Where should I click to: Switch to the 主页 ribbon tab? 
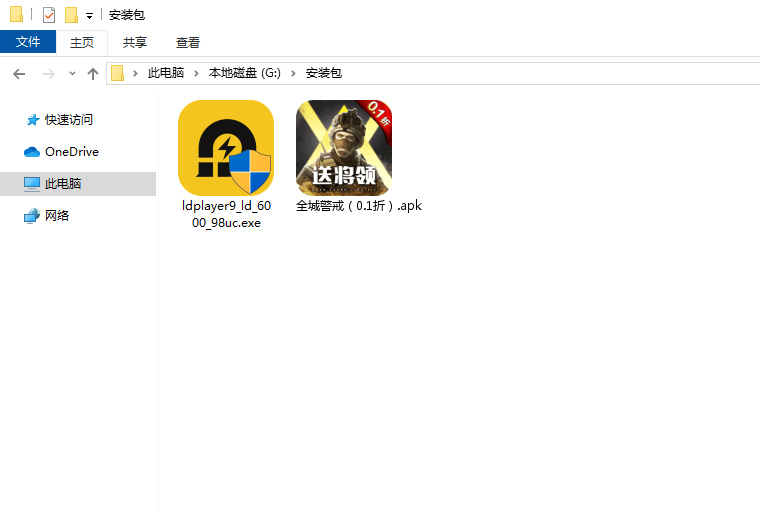tap(82, 42)
